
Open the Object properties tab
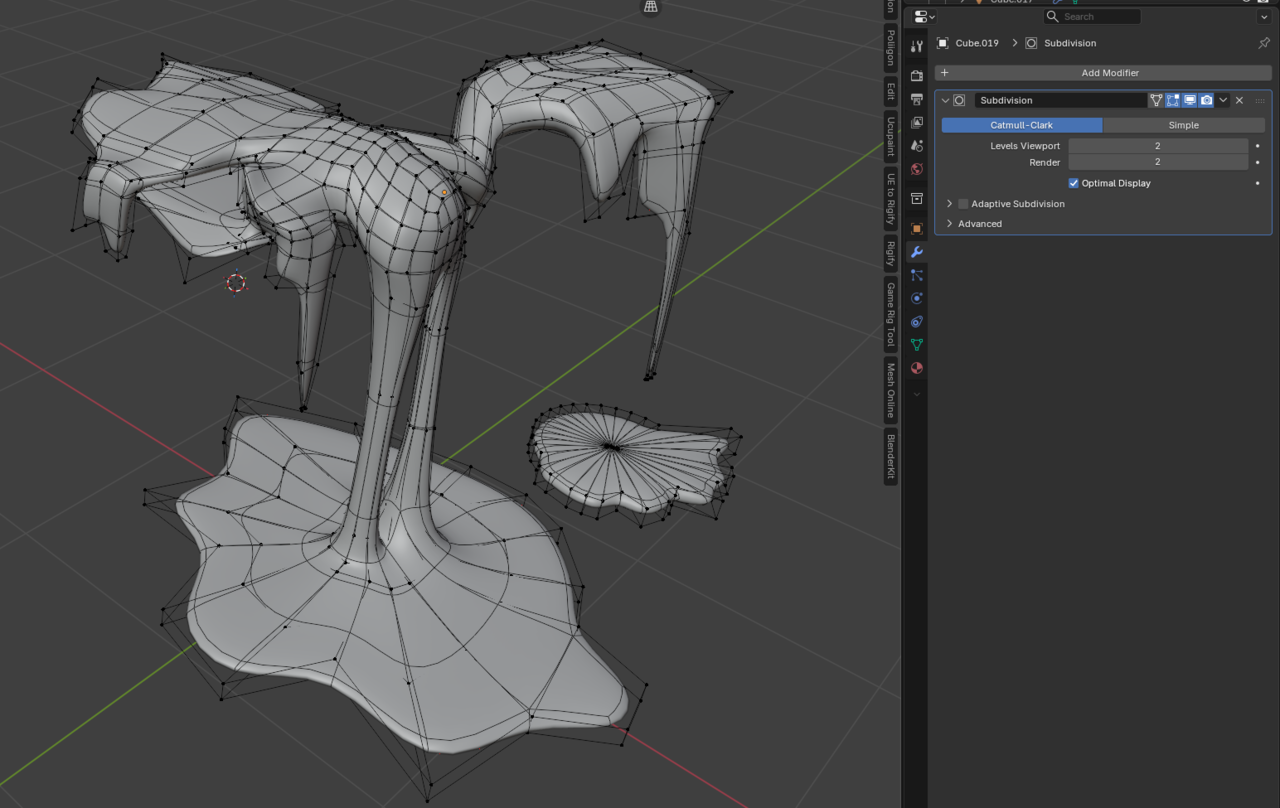coord(916,228)
